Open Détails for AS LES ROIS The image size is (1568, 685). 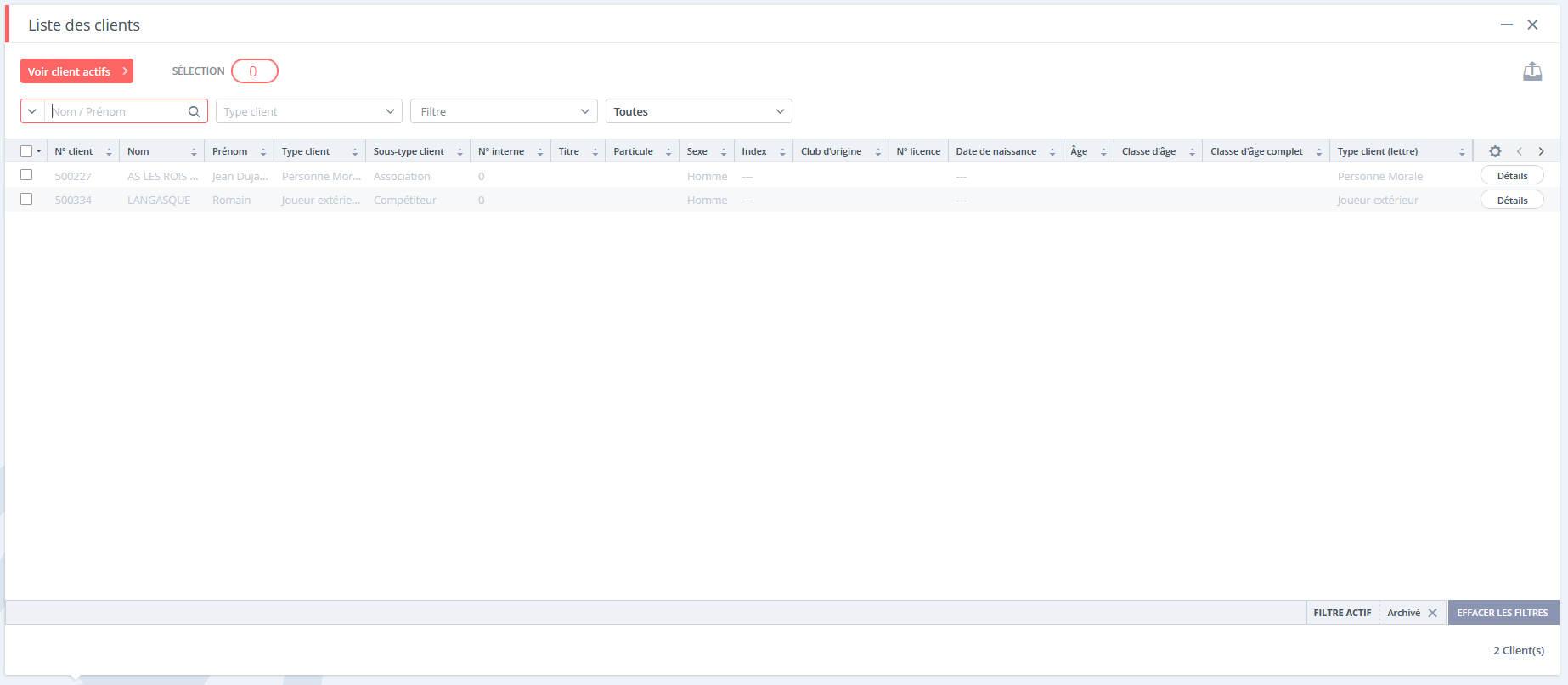click(x=1512, y=176)
